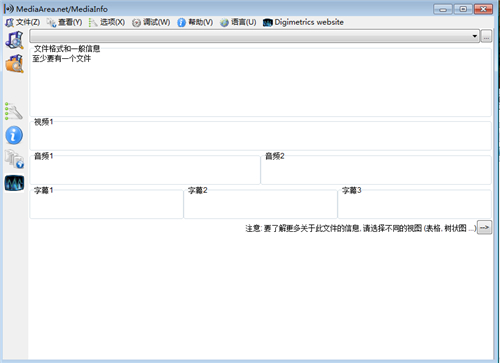Viewport: 500px width, 363px height.
Task: Open Digimetrics website menu item
Action: pos(303,22)
